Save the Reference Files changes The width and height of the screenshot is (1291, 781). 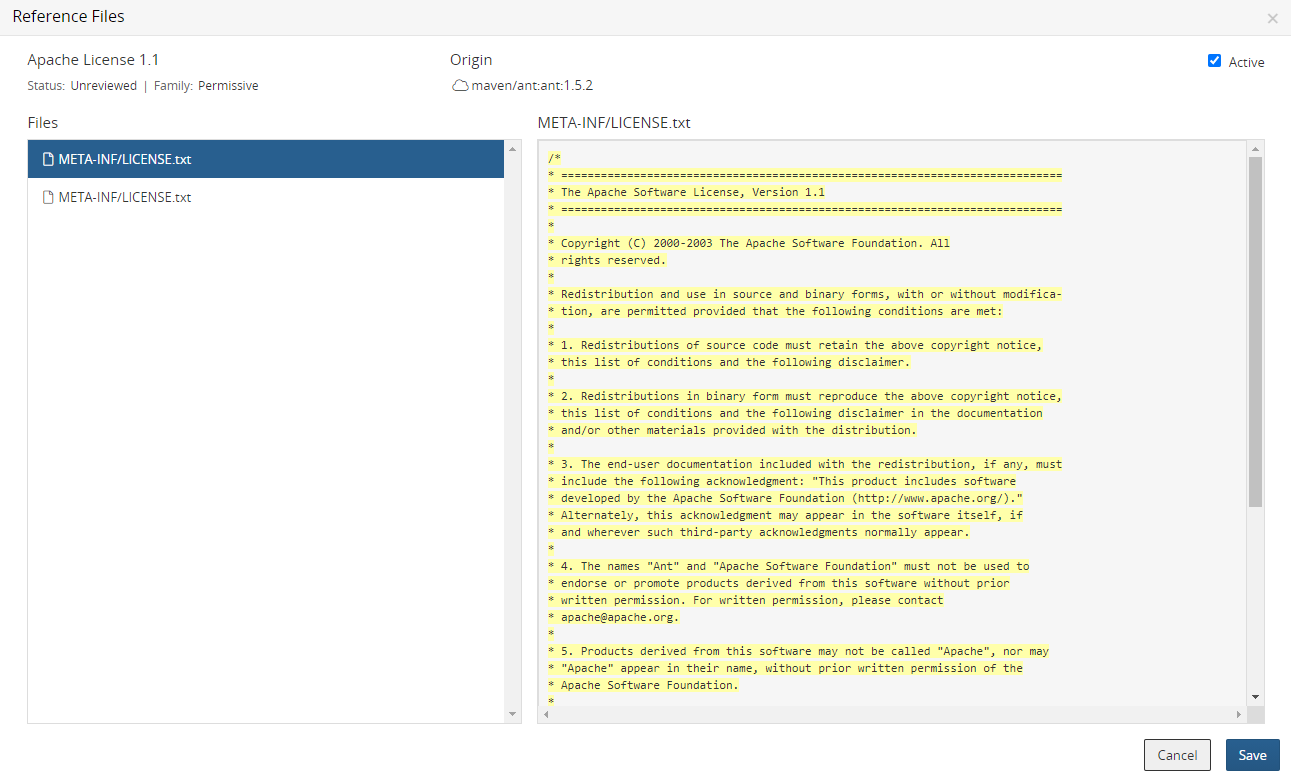[1252, 755]
